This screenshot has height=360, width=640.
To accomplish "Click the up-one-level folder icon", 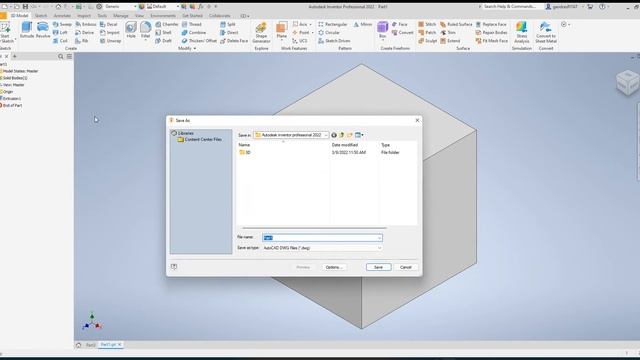I will [342, 135].
